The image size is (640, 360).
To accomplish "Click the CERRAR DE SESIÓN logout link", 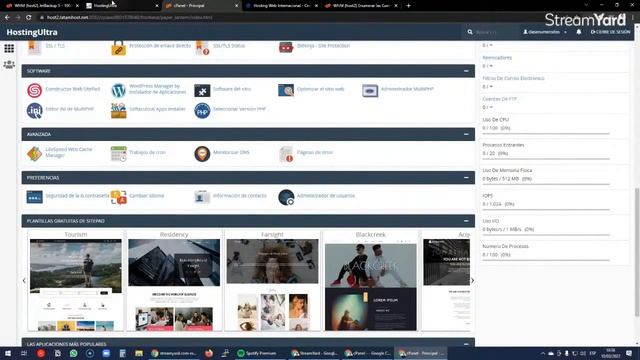I will 611,32.
